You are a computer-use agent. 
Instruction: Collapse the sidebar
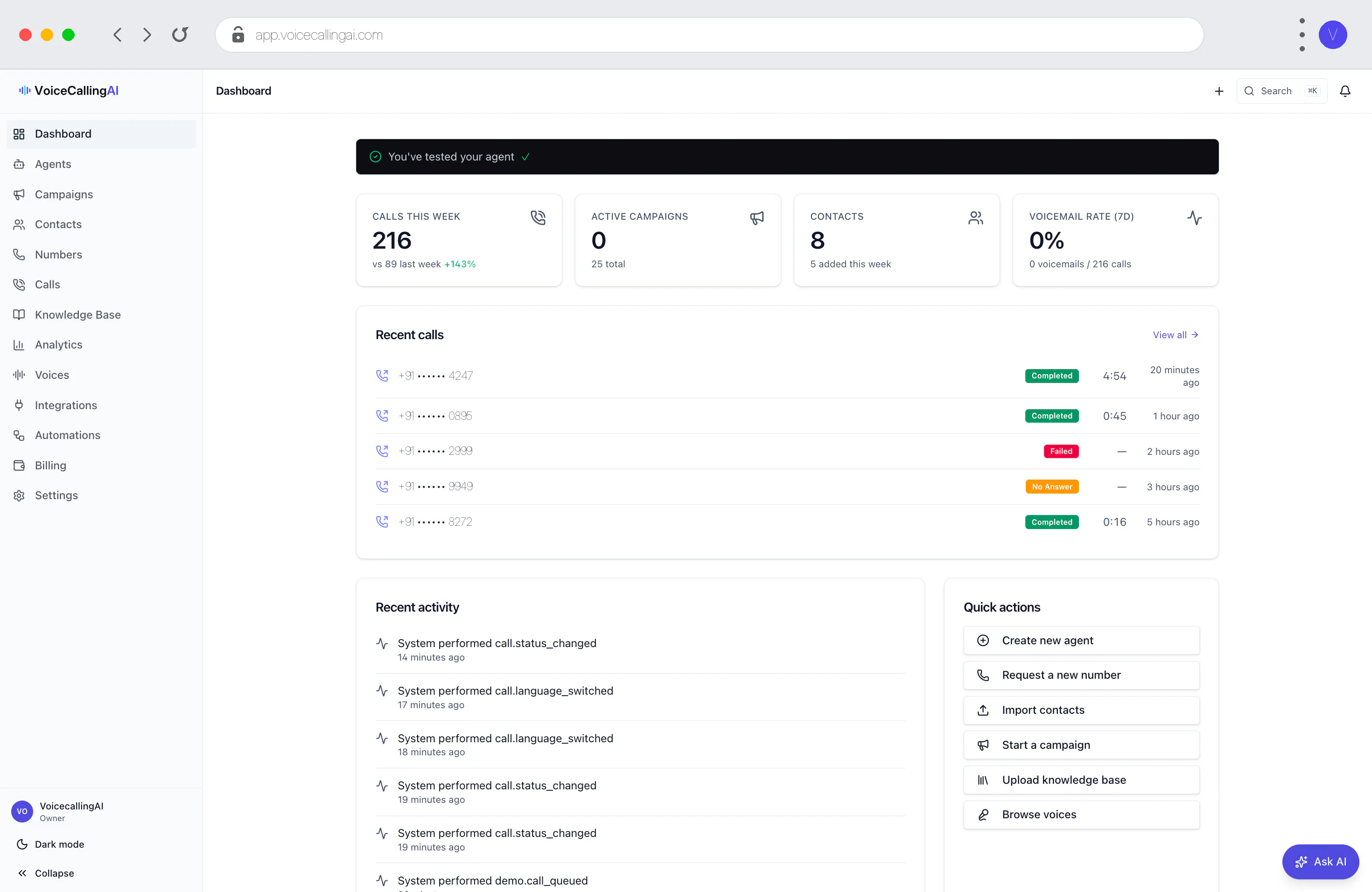(x=46, y=873)
